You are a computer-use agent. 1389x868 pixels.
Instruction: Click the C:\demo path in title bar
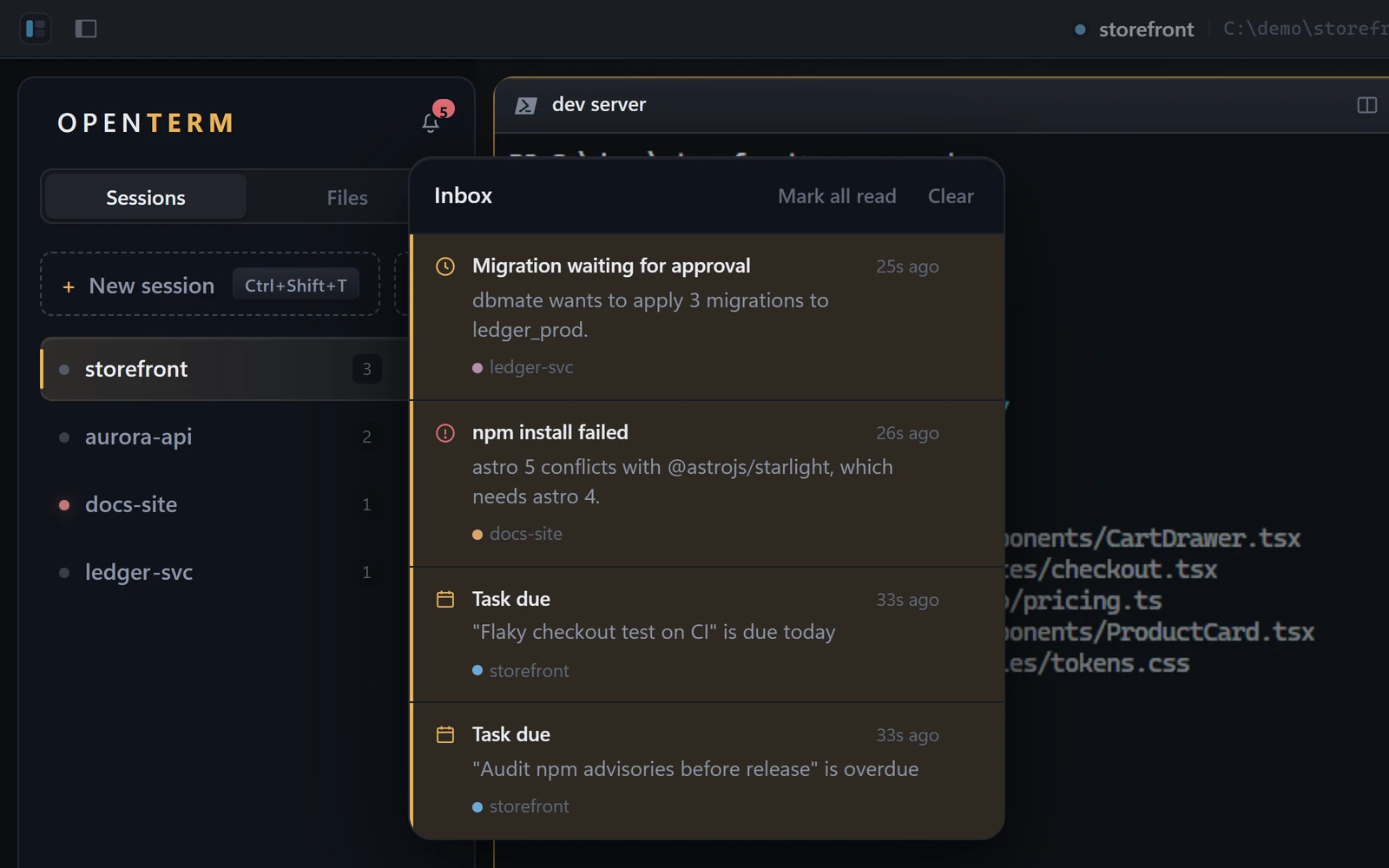pyautogui.click(x=1306, y=29)
